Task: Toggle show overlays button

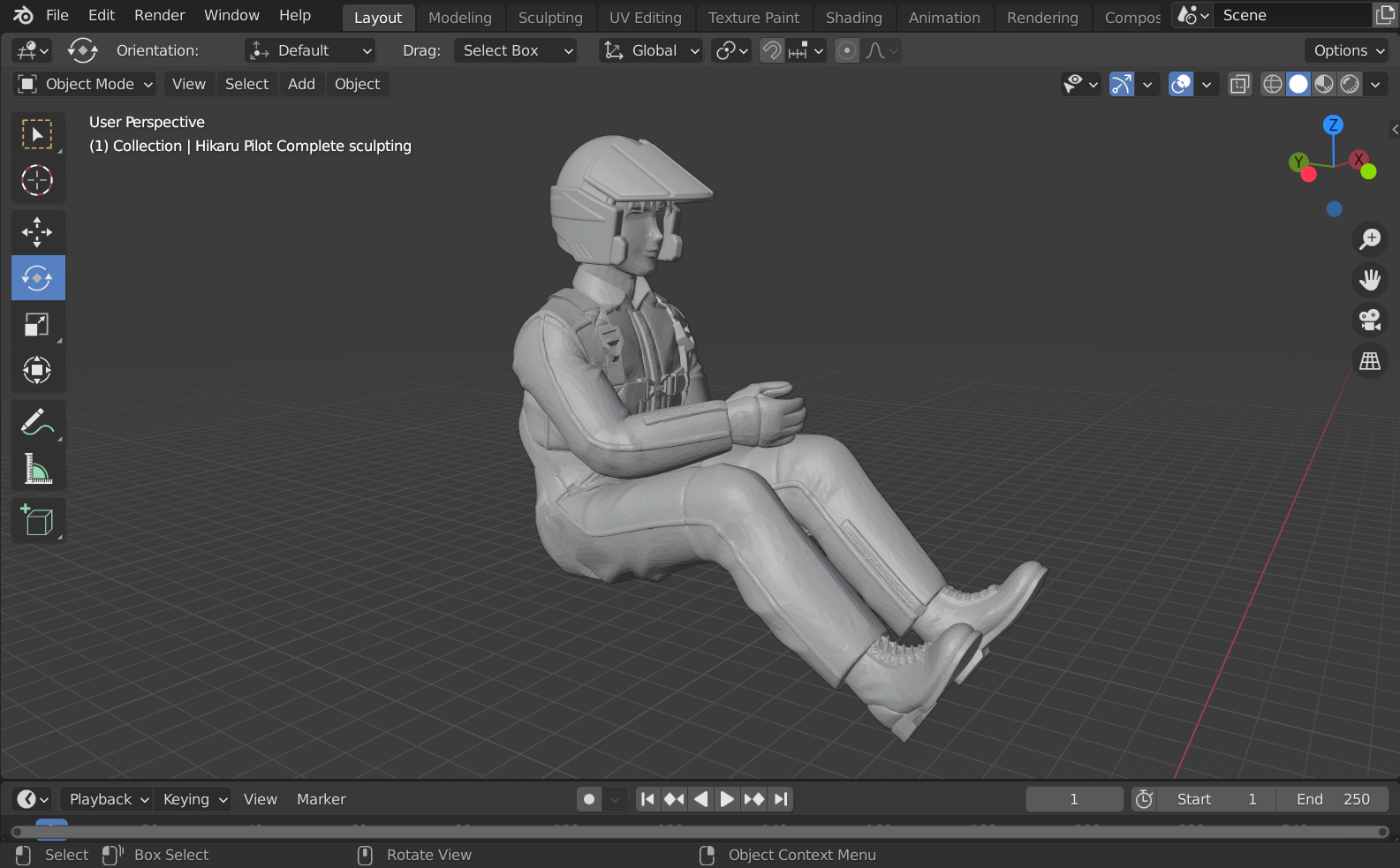Action: pyautogui.click(x=1181, y=84)
